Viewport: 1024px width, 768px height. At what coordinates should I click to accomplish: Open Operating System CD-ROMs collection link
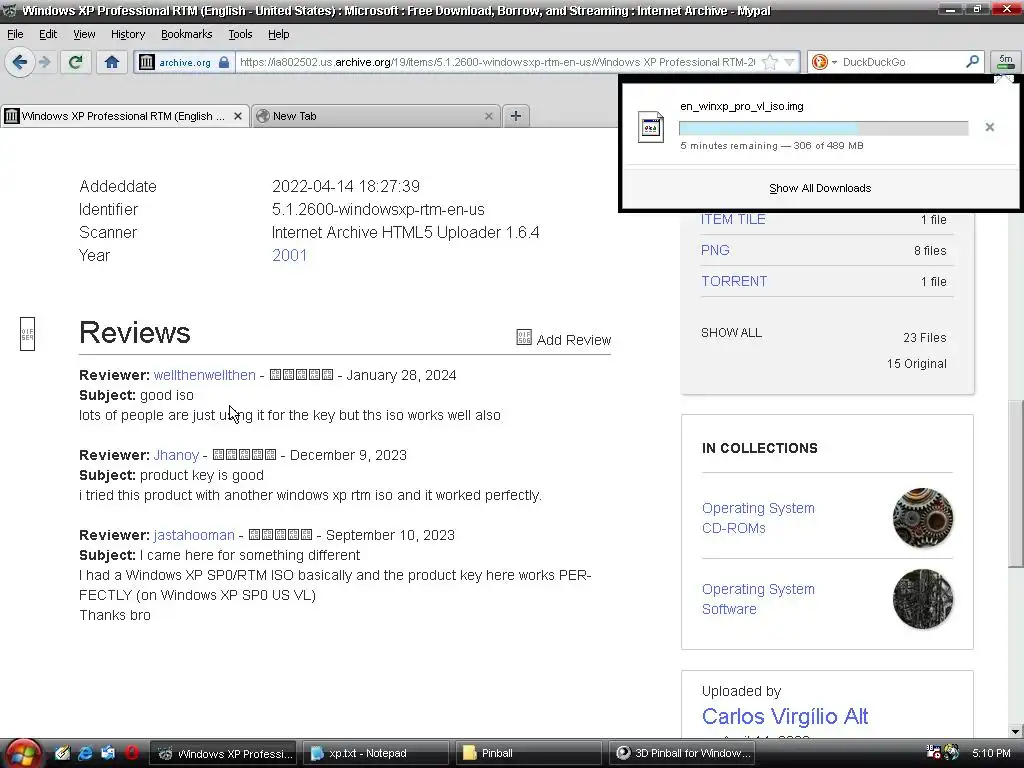pyautogui.click(x=758, y=518)
